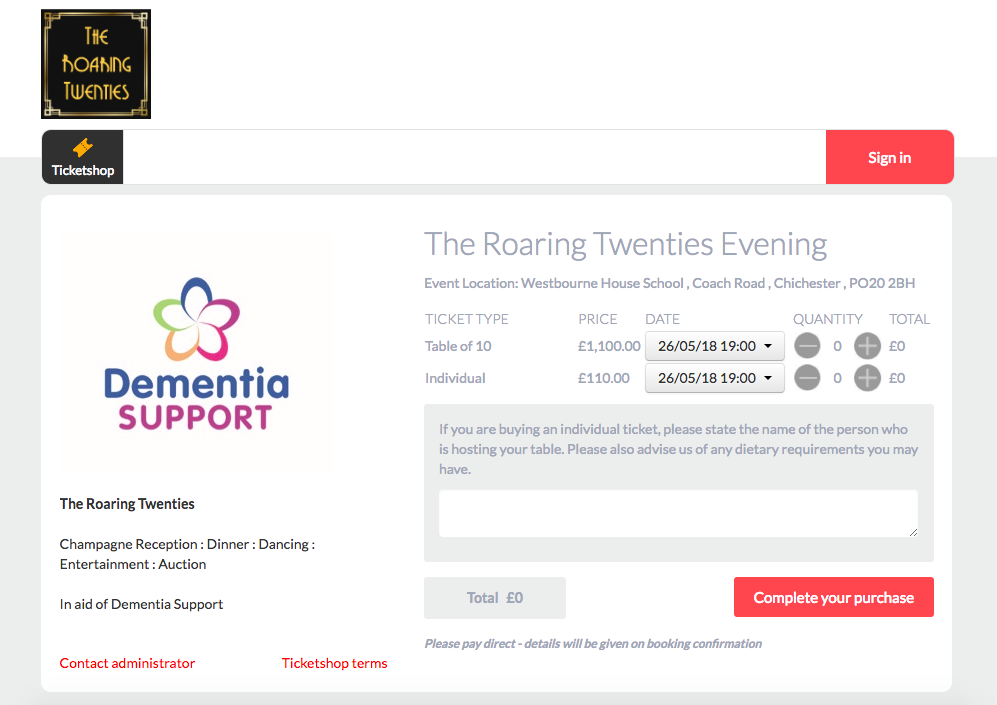Screen dimensions: 997x705
Task: Open the Ticketshop tab with ticket icon
Action: pos(83,157)
